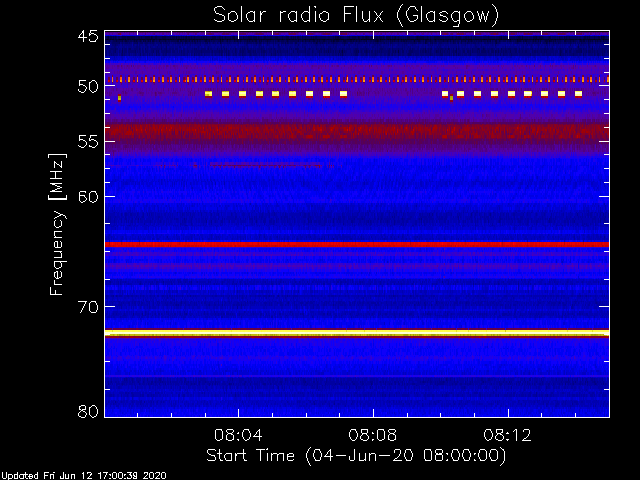Click the 55 frequency tick label
This screenshot has width=640, height=480.
pos(88,142)
